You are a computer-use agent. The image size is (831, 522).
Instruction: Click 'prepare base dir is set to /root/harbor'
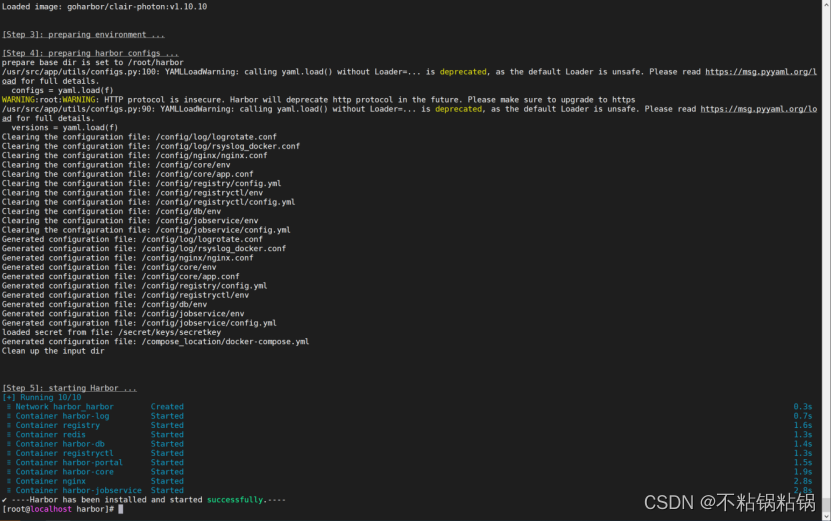(92, 63)
